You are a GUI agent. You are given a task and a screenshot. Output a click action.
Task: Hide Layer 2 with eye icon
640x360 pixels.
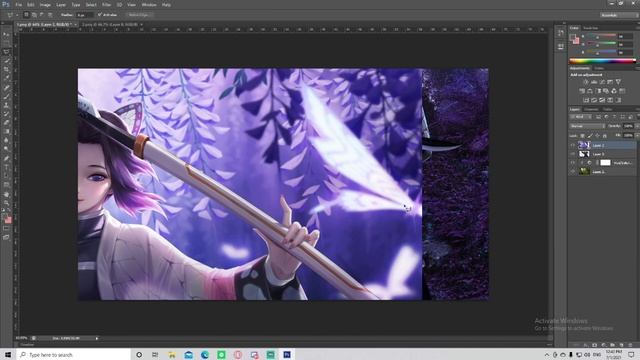pos(573,145)
